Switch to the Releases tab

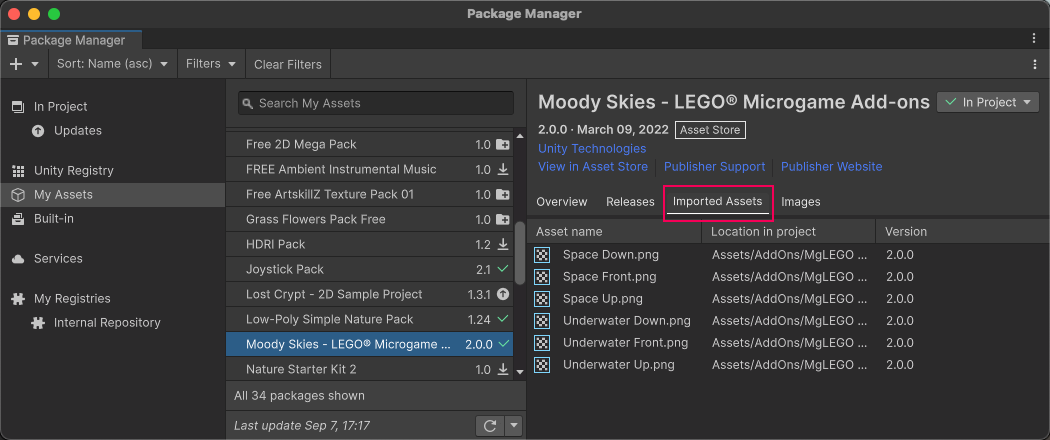point(630,202)
